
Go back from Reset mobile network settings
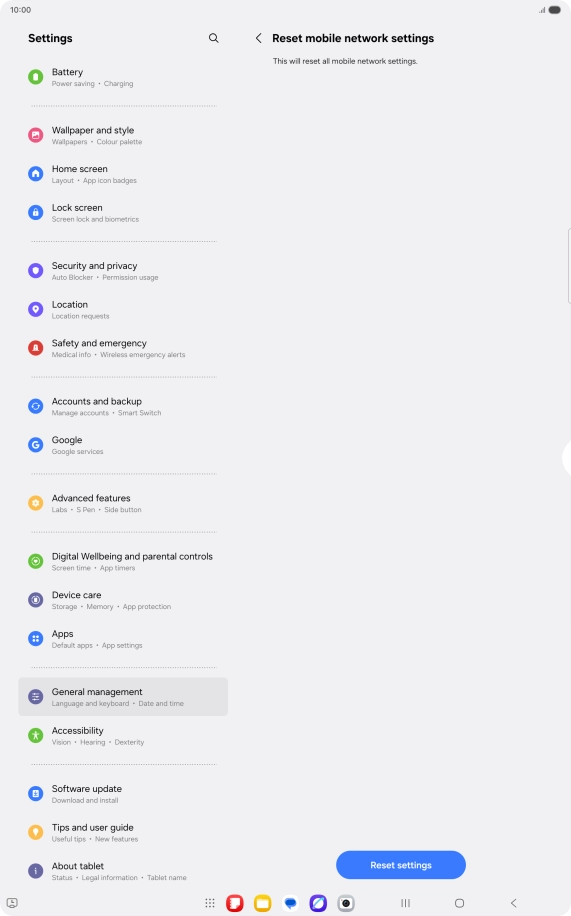pyautogui.click(x=258, y=38)
